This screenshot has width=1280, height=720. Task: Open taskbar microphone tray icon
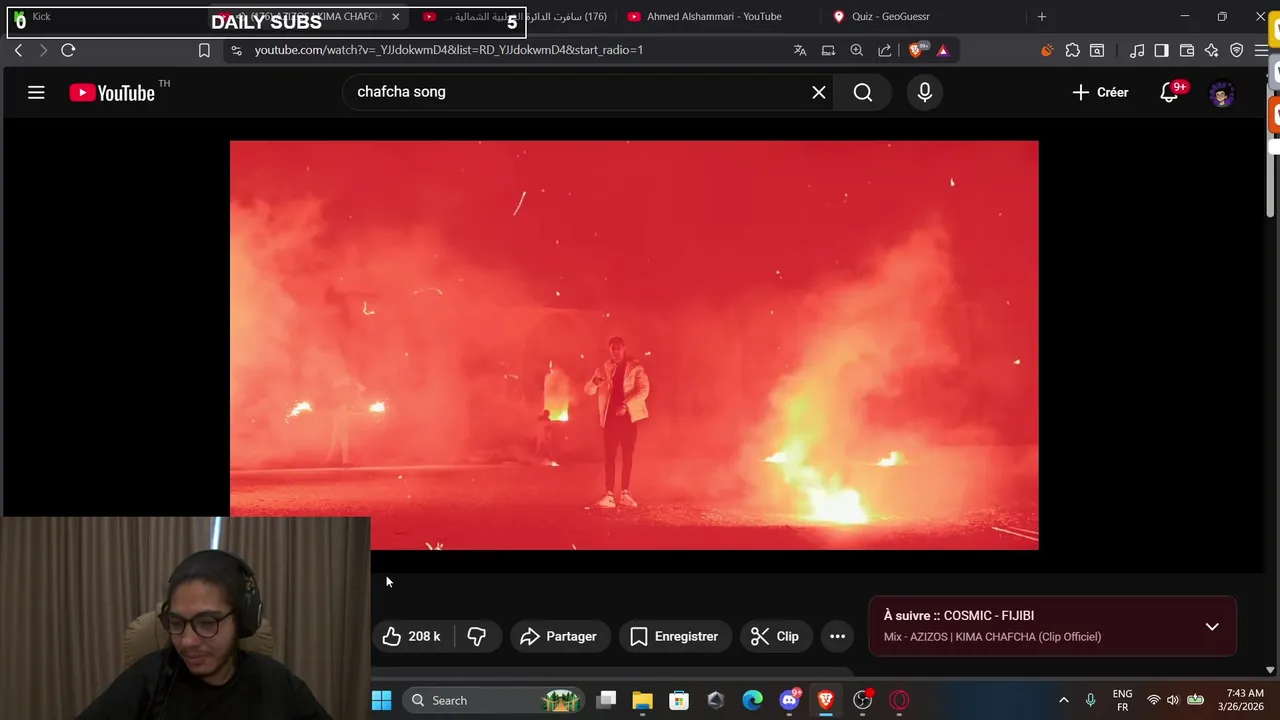pos(1090,700)
